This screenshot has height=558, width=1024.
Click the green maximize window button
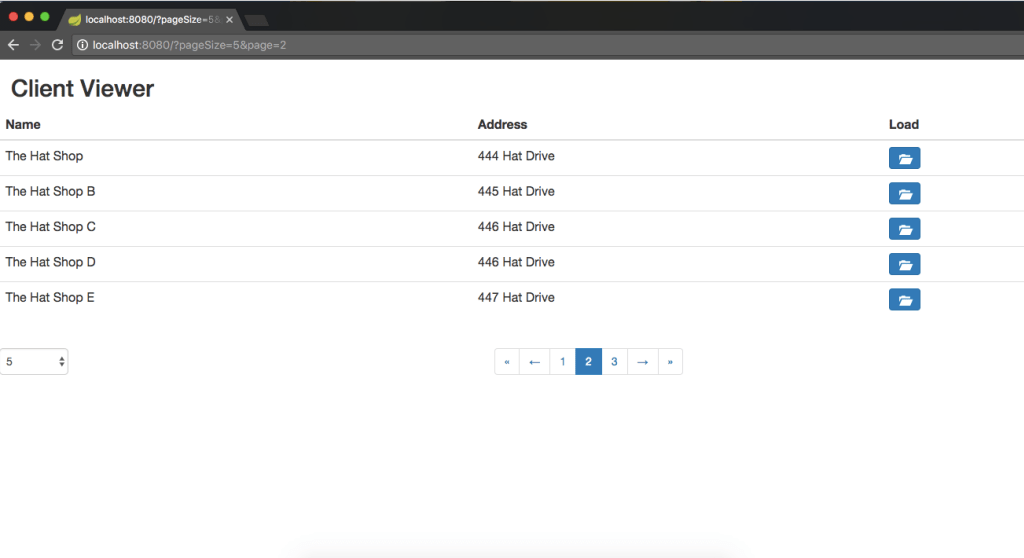pos(44,16)
